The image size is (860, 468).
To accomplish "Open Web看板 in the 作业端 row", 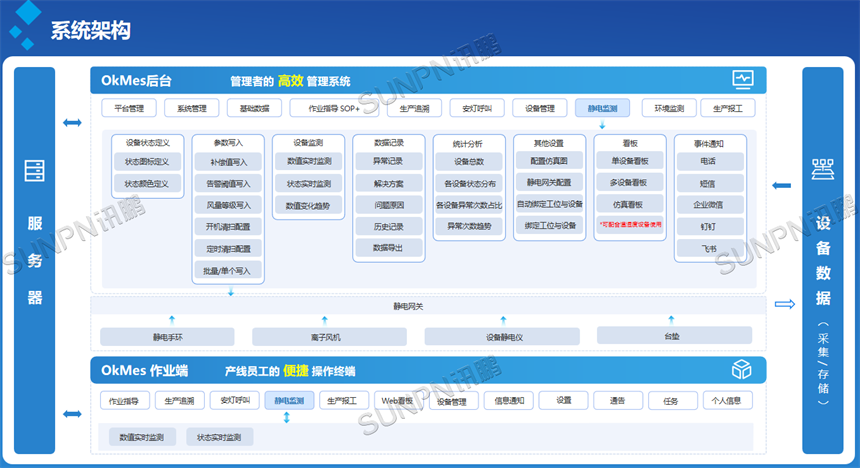I will click(x=399, y=401).
